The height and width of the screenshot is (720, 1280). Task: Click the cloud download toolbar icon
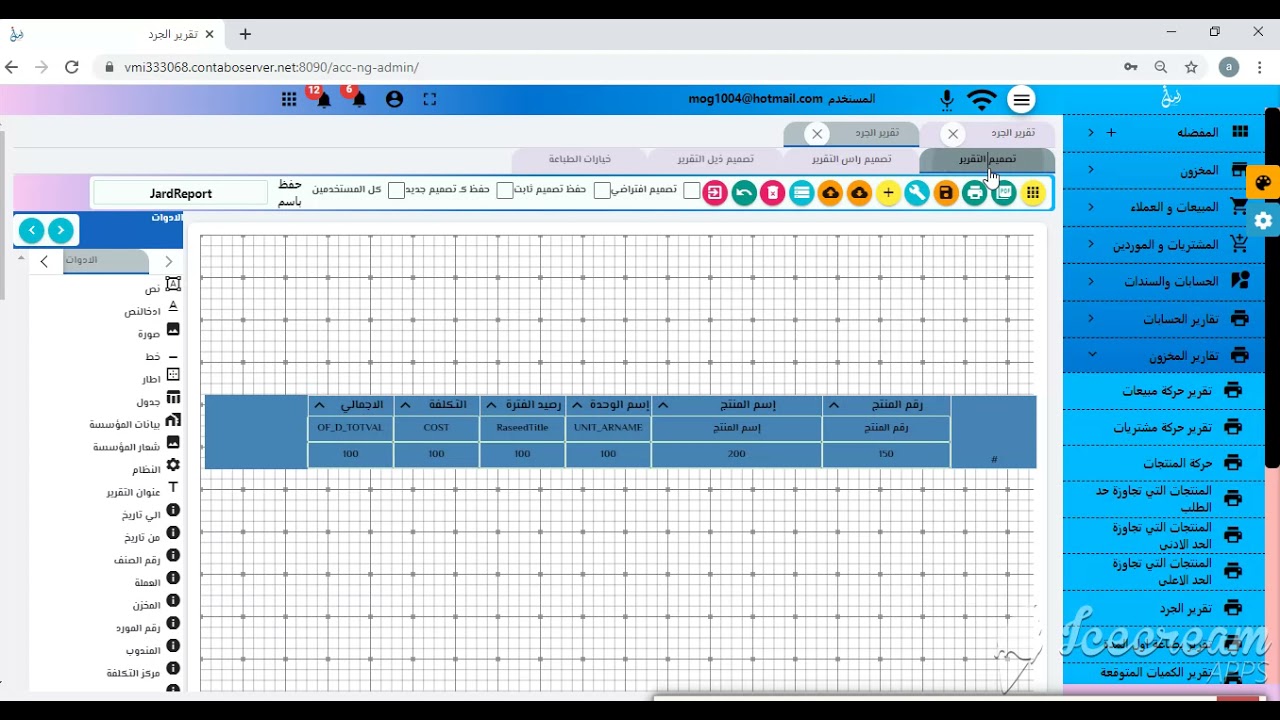[859, 193]
